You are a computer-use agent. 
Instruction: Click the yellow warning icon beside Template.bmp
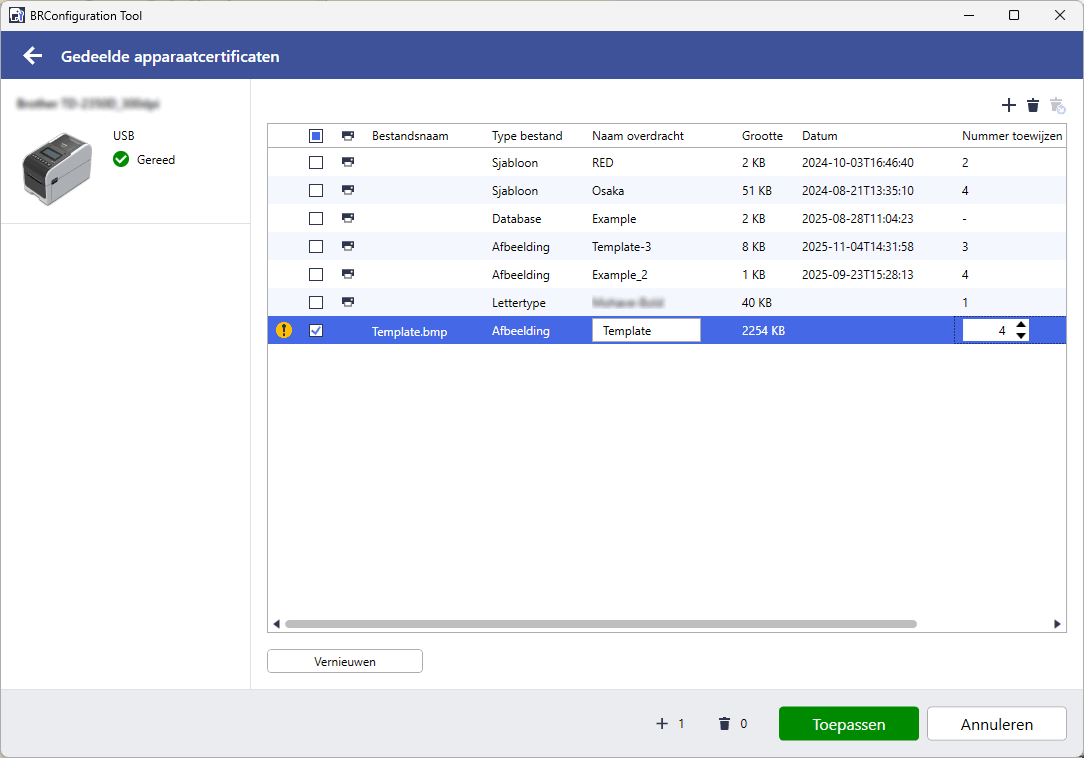[284, 330]
